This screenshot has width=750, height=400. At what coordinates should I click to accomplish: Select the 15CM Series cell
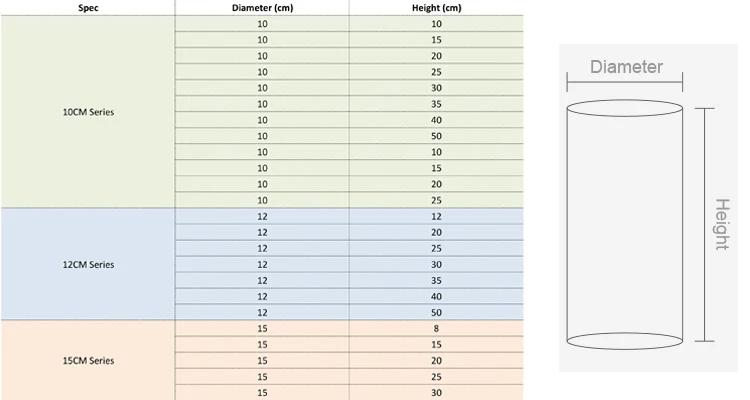click(88, 360)
